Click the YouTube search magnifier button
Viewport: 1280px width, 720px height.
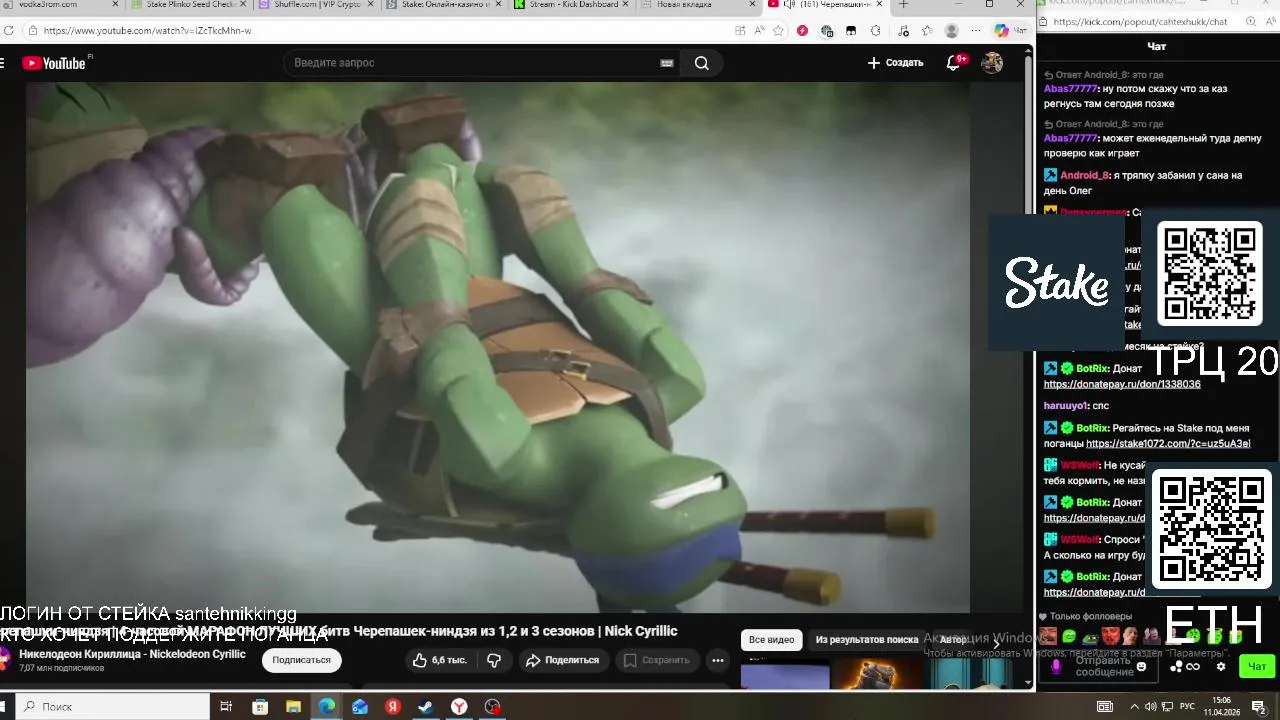coord(702,63)
